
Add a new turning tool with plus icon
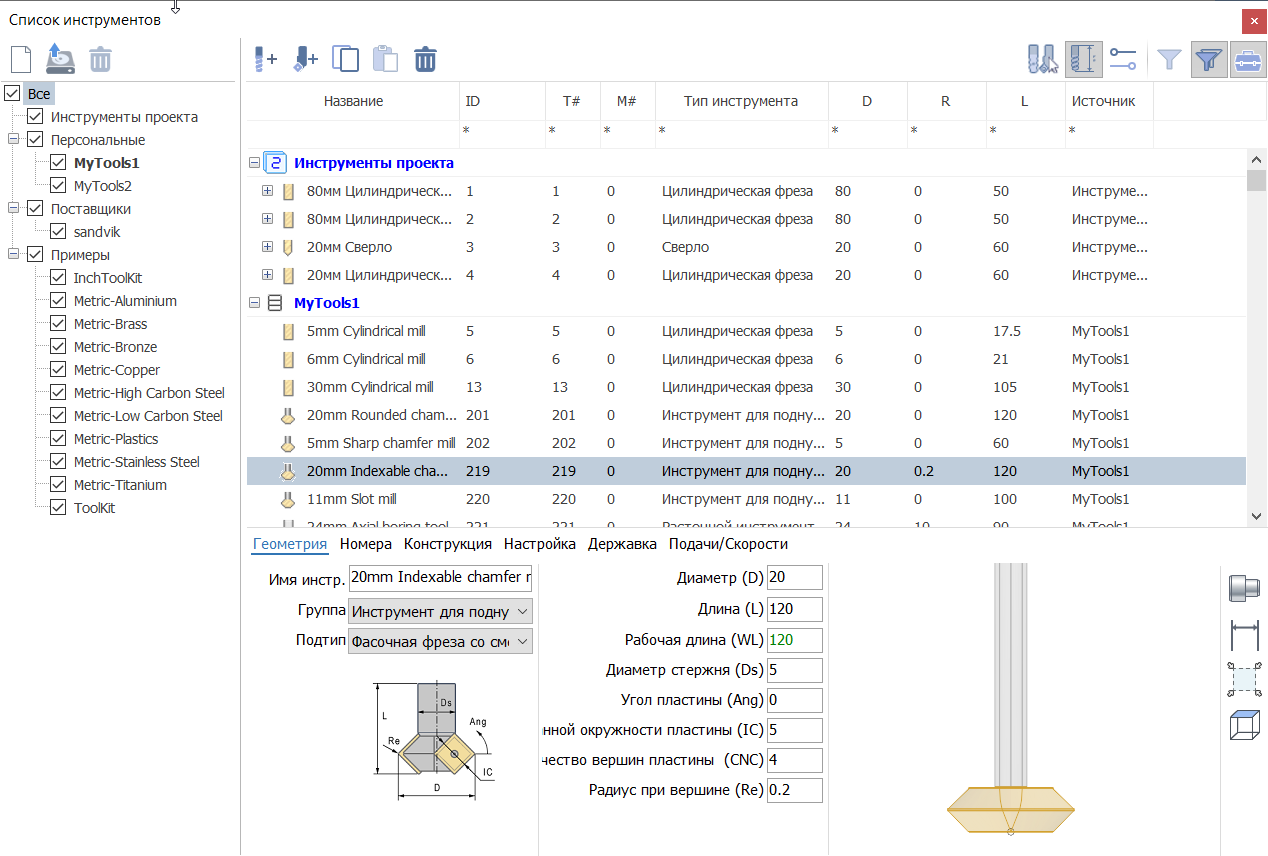coord(305,59)
